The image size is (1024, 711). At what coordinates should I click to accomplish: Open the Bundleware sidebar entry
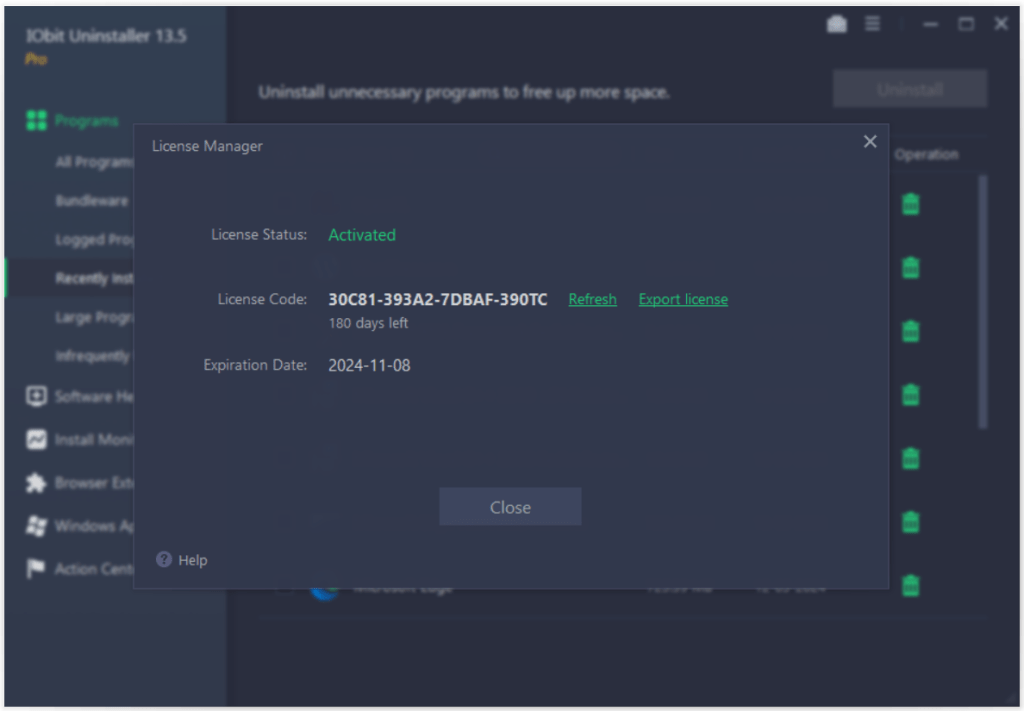coord(91,201)
